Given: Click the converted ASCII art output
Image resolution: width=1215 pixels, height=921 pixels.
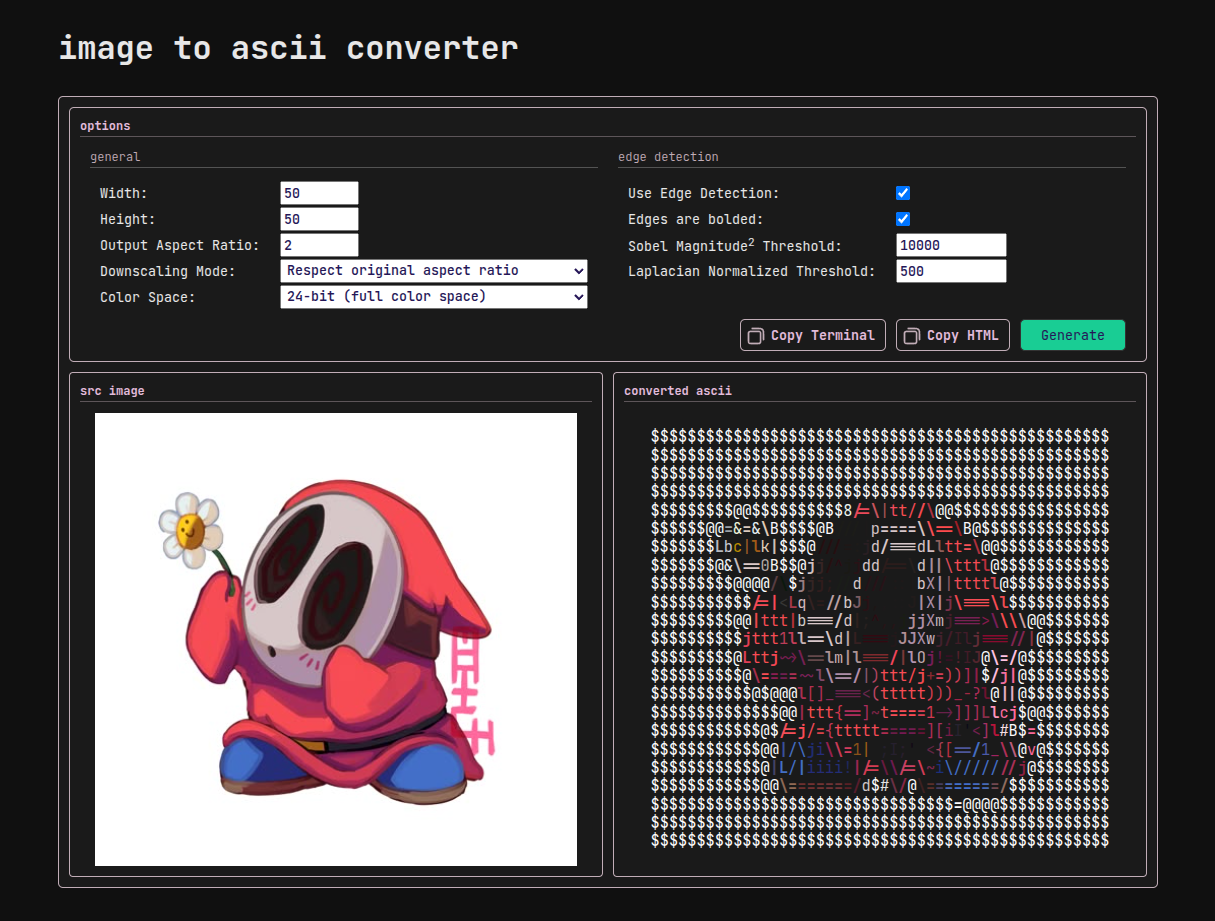Looking at the screenshot, I should click(x=879, y=639).
